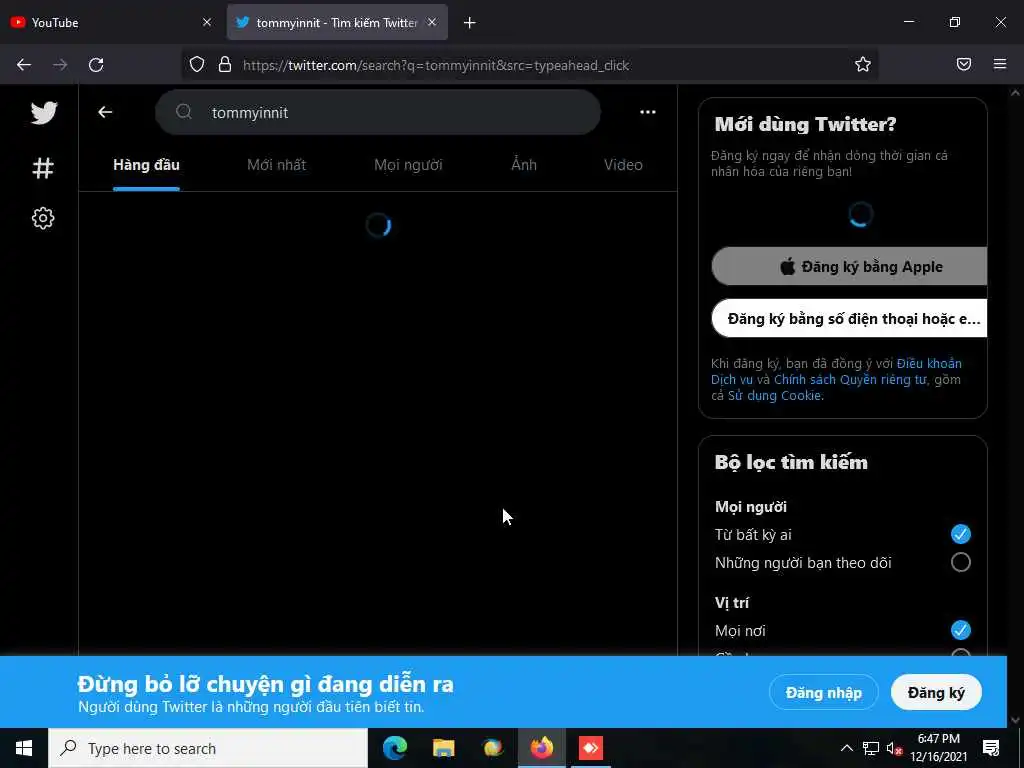Click the Windows taskbar search box
The height and width of the screenshot is (768, 1024).
(x=208, y=748)
